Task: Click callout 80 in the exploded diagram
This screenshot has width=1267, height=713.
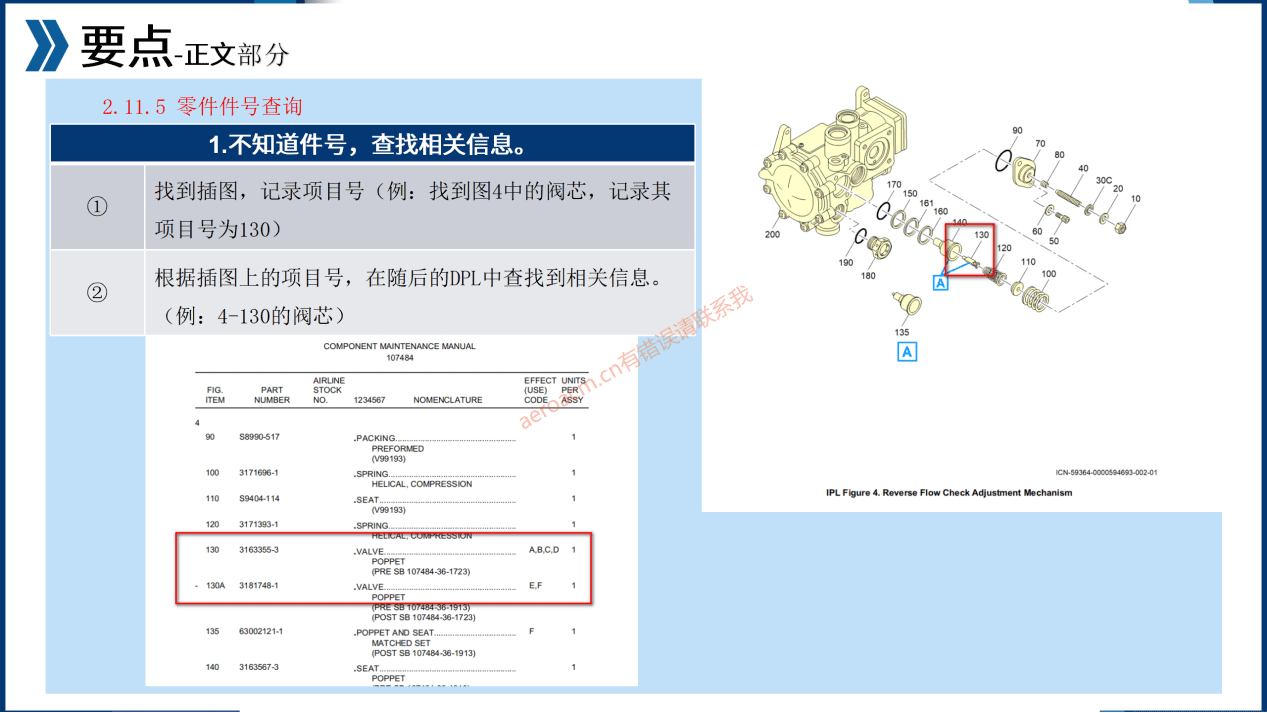Action: coord(1059,155)
